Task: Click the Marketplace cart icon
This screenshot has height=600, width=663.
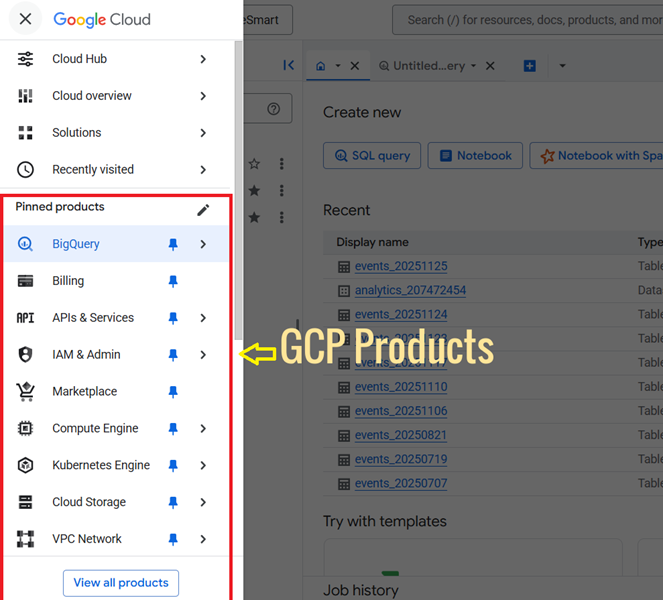Action: (25, 392)
